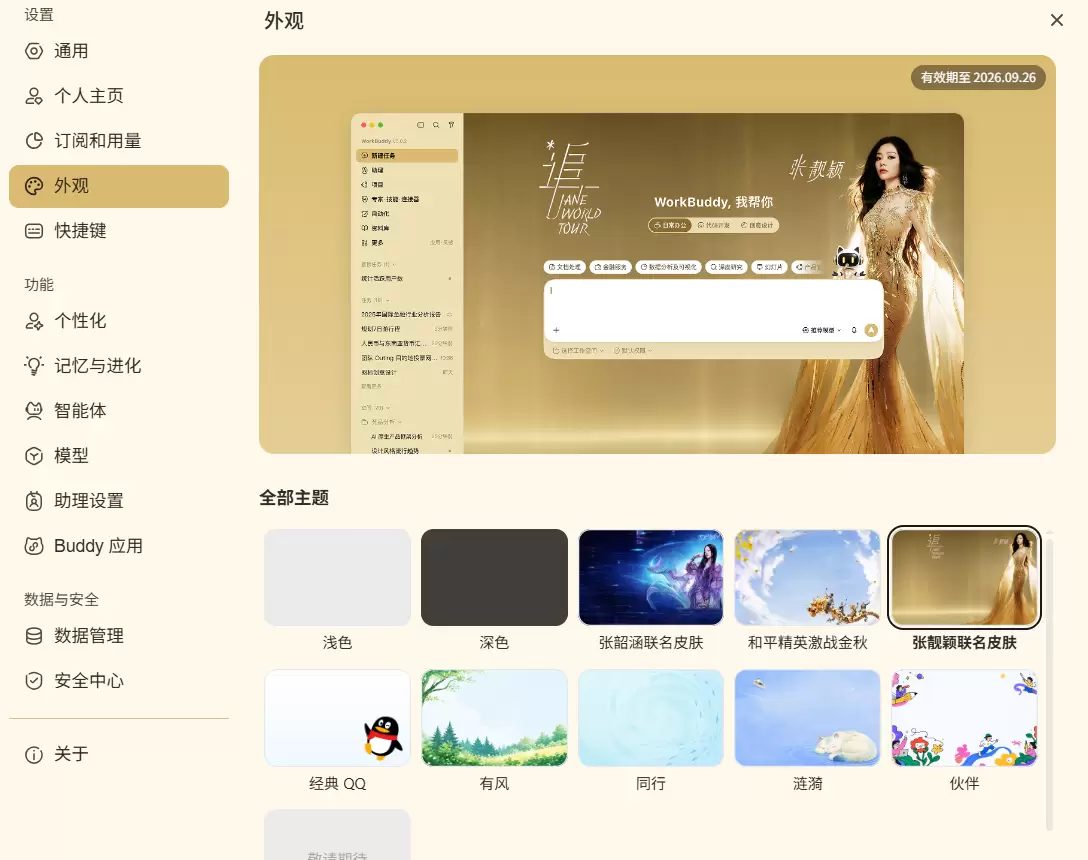1088x860 pixels.
Task: Click the 快捷键 keyboard icon
Action: 34,231
